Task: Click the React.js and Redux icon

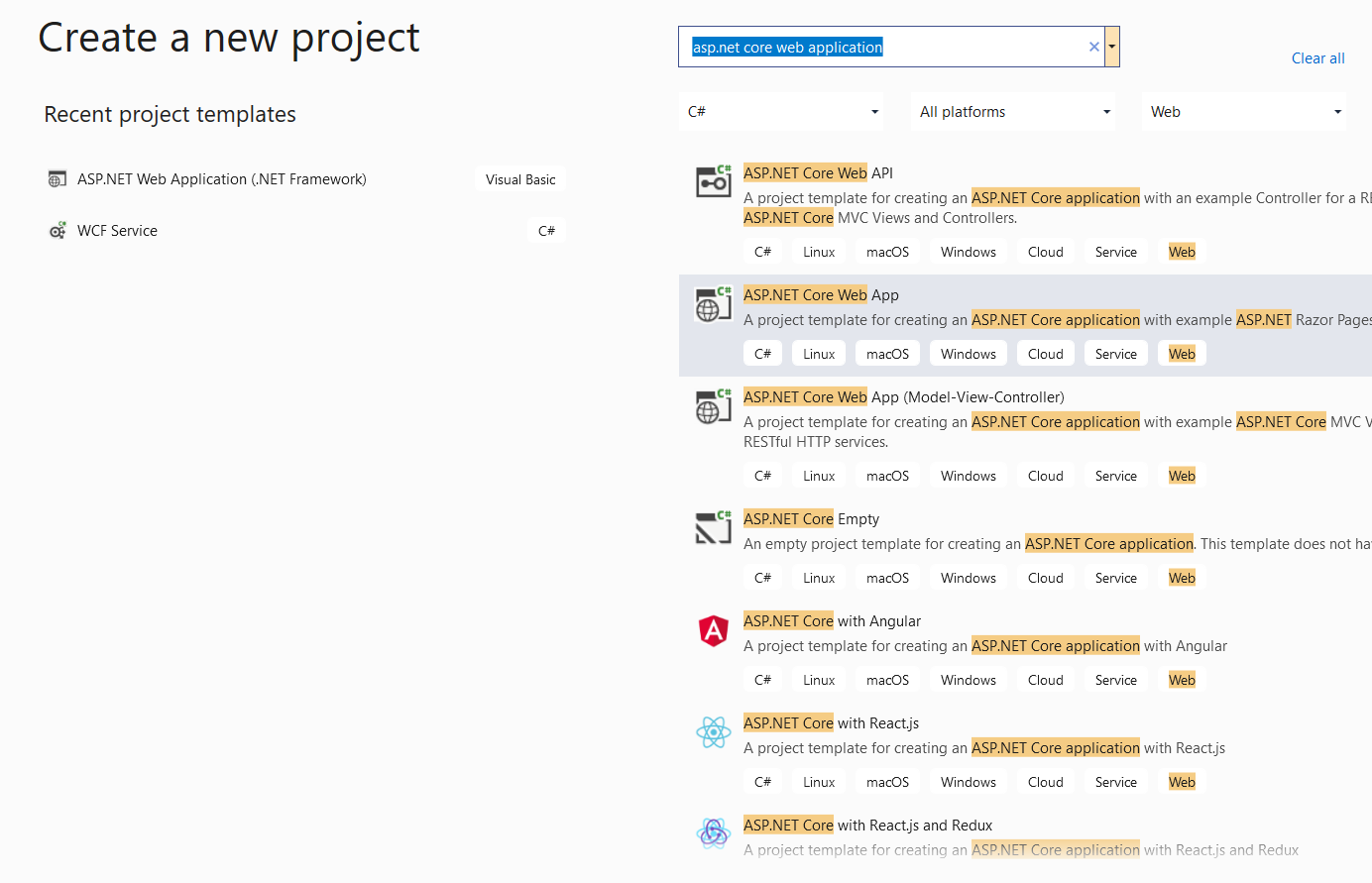Action: pyautogui.click(x=714, y=833)
